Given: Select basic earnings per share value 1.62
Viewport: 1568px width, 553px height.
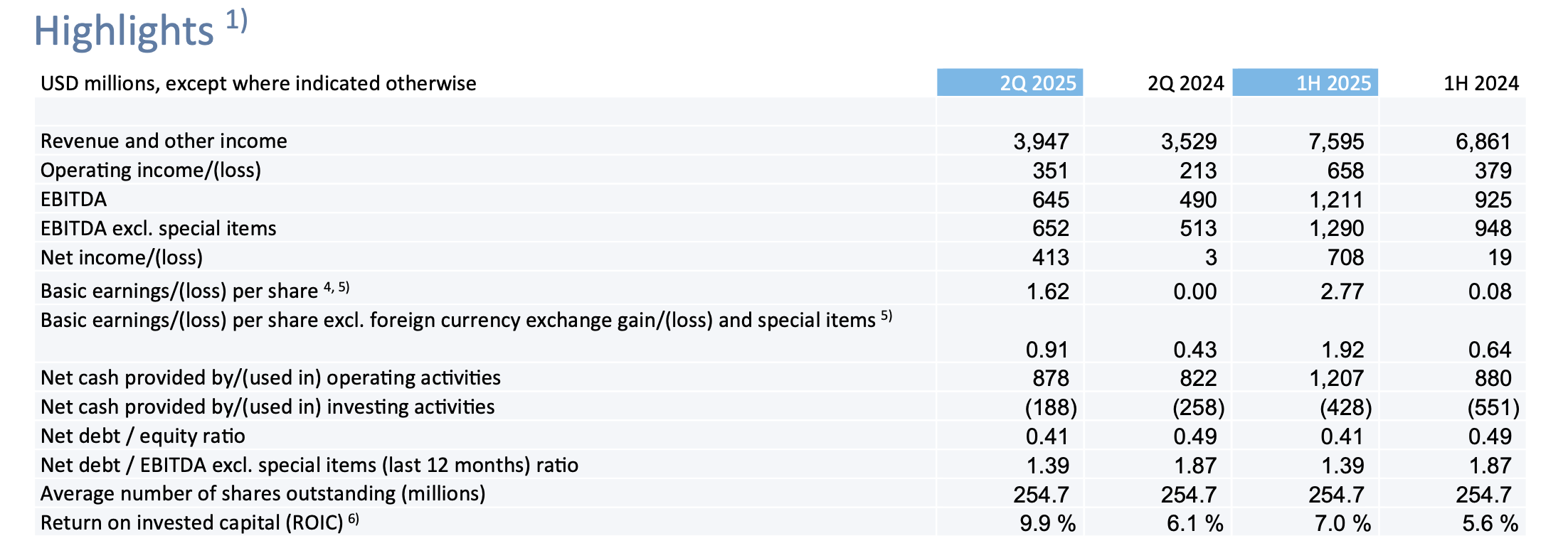Looking at the screenshot, I should 1047,291.
